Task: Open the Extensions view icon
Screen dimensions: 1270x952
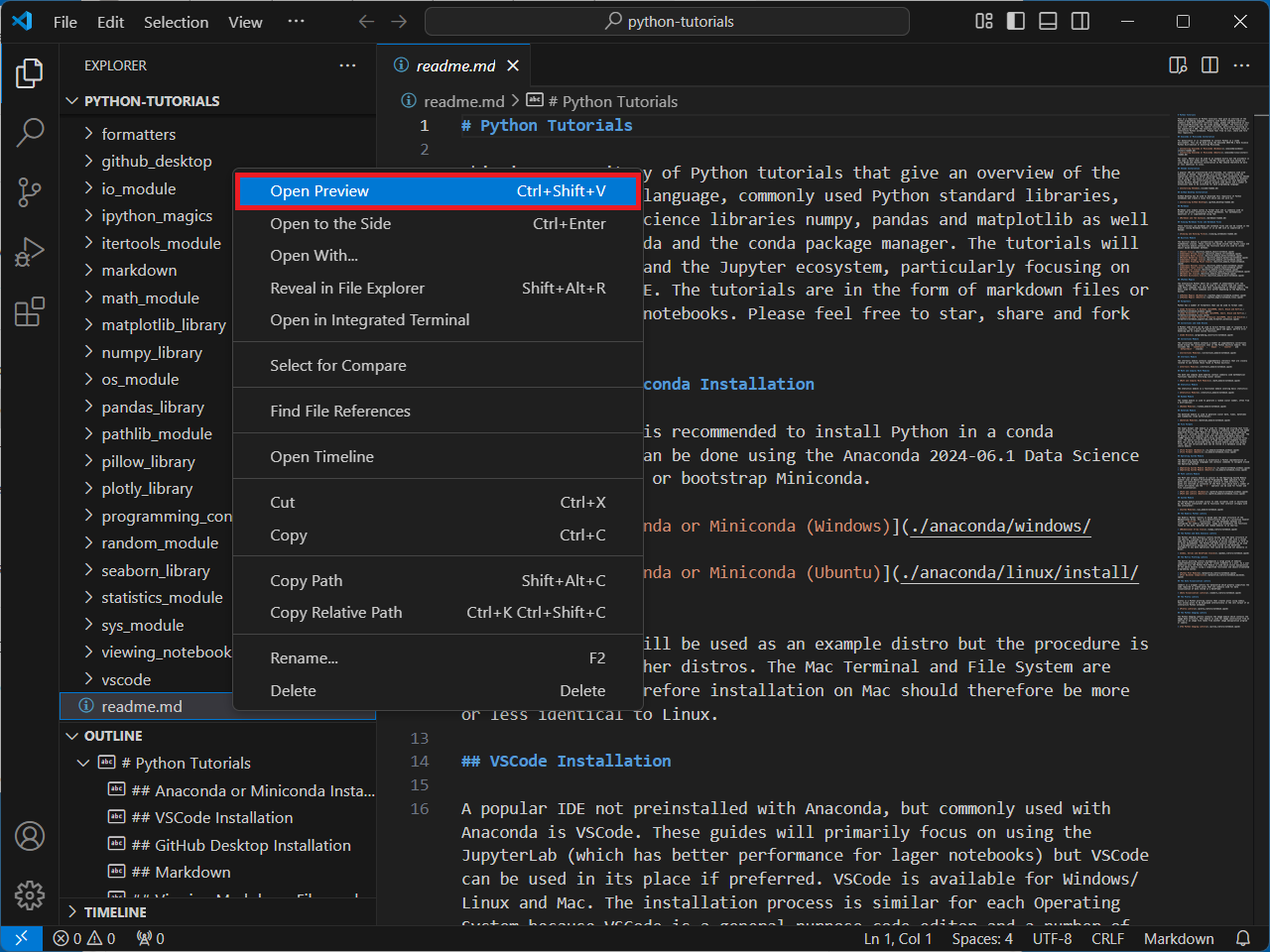Action: [30, 311]
